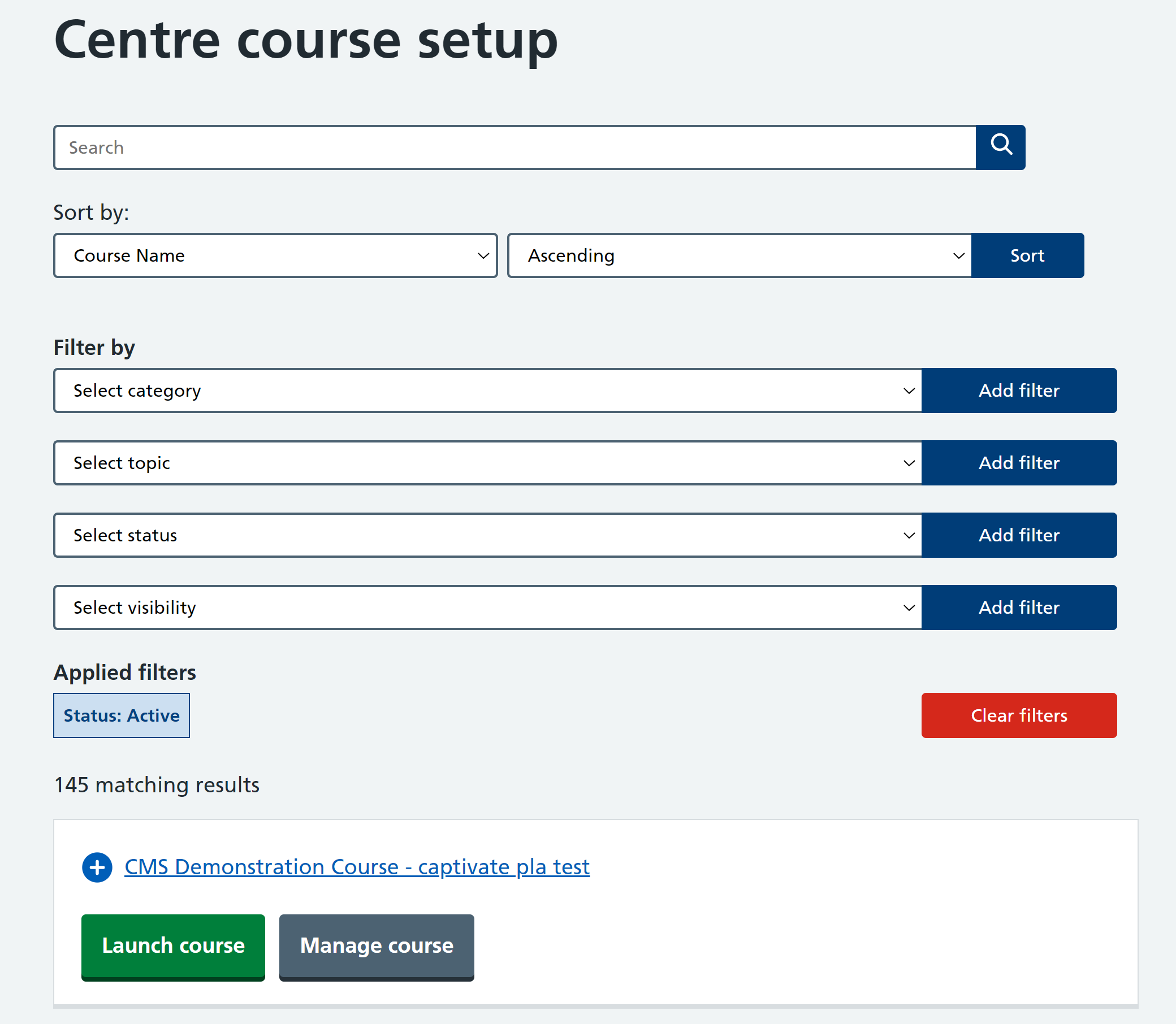Expand the CMS Demonstration Course plus icon
Image resolution: width=1176 pixels, height=1024 pixels.
click(97, 867)
